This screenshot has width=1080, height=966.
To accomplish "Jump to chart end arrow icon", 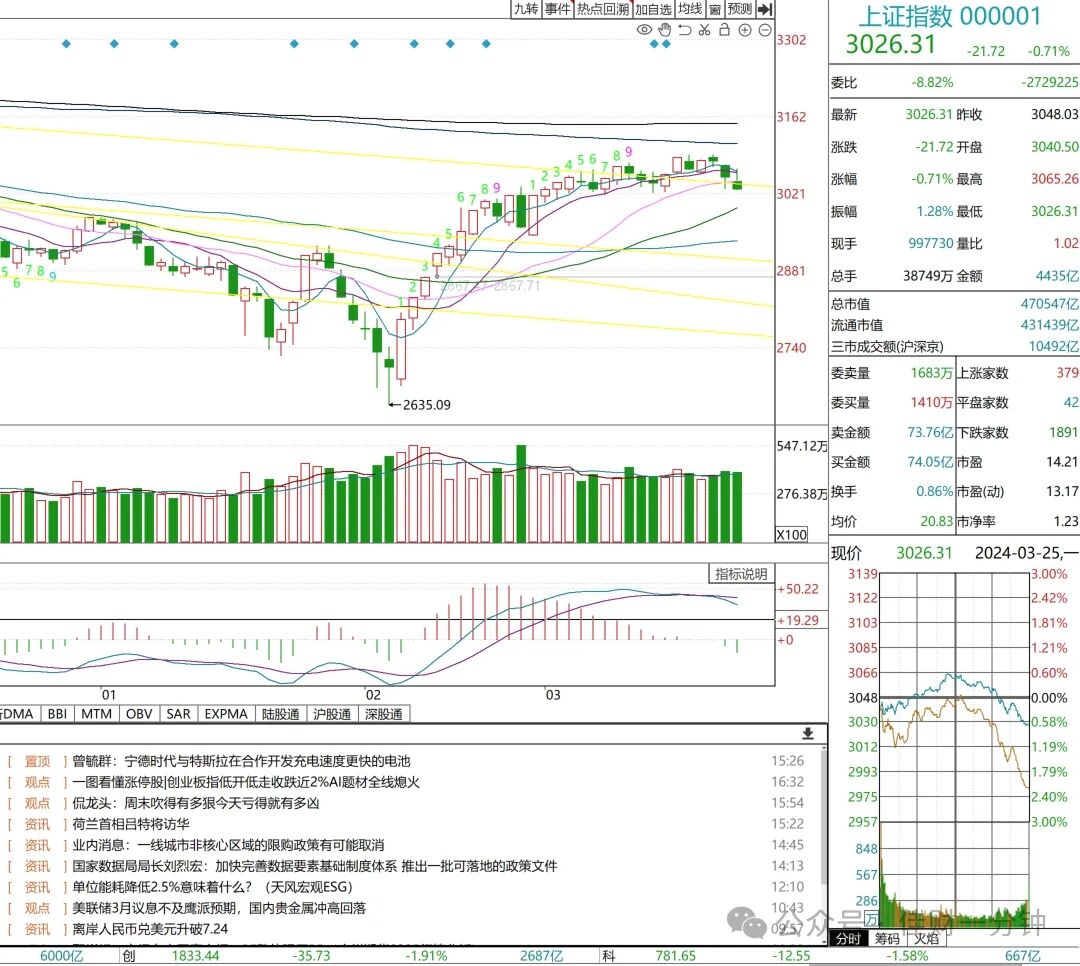I will tap(765, 9).
